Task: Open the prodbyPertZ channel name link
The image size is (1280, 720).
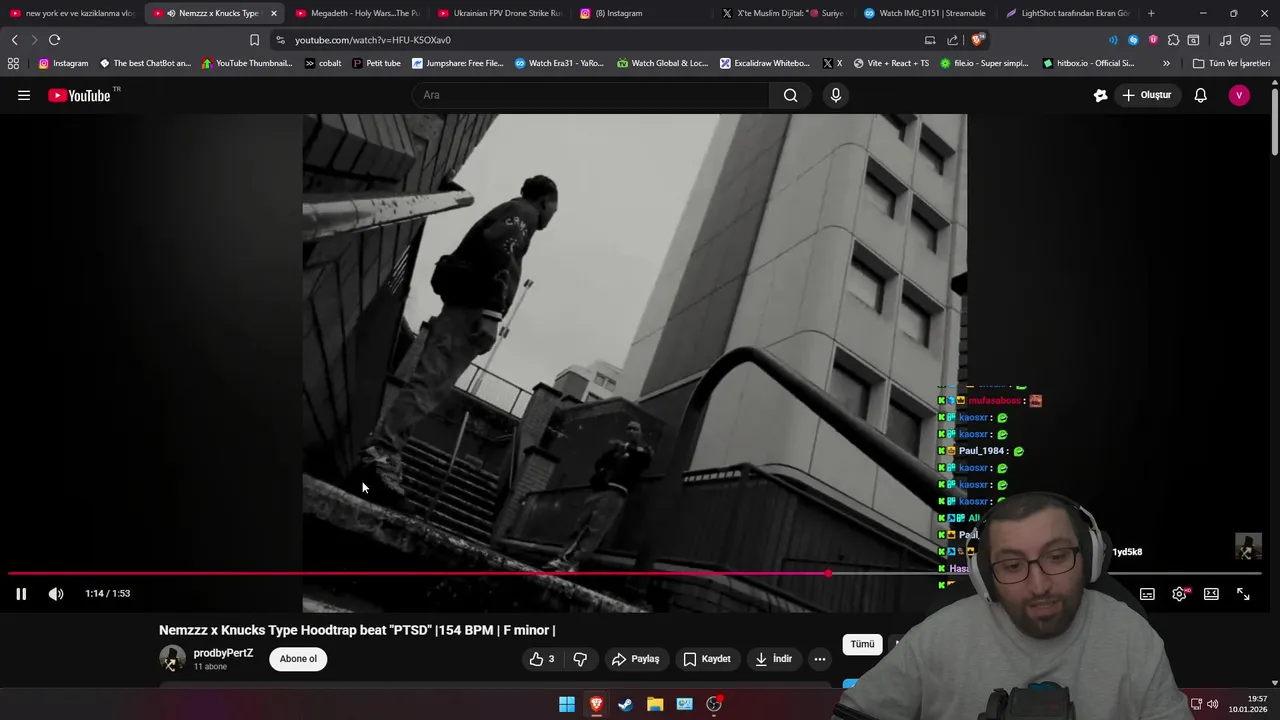Action: (x=223, y=653)
